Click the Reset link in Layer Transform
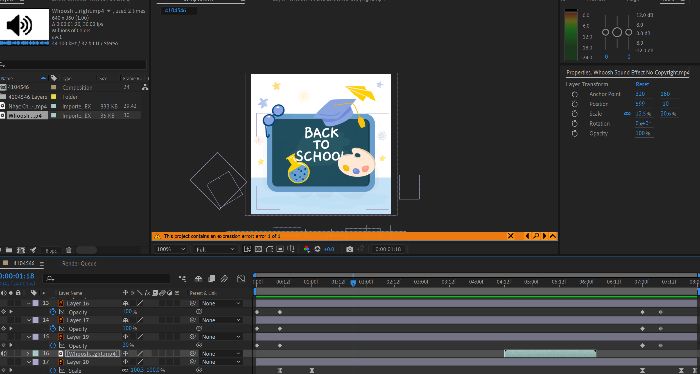This screenshot has width=700, height=374. point(642,84)
